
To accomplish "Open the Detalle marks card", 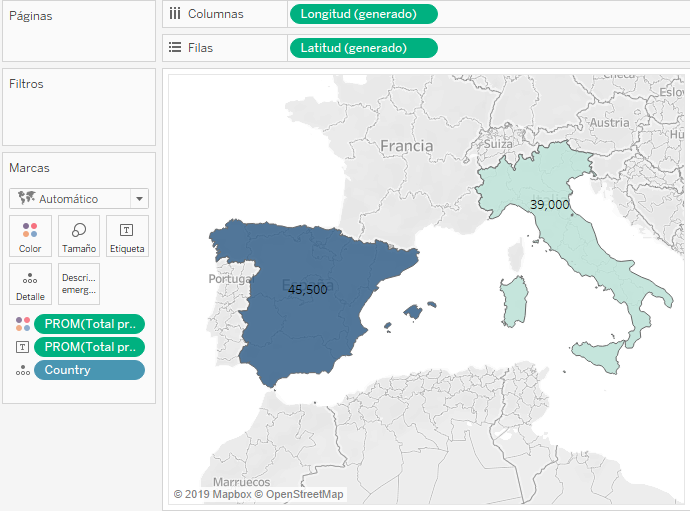I will [x=30, y=284].
